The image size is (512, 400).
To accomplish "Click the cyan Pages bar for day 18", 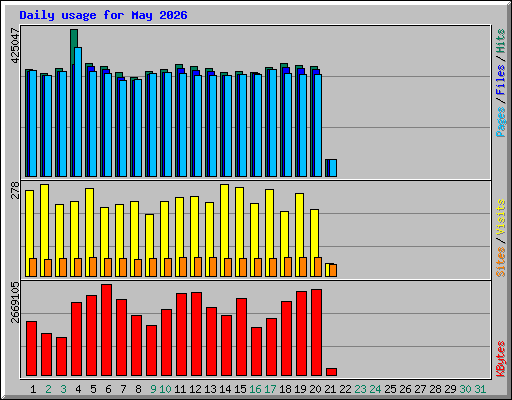I will pos(288,125).
